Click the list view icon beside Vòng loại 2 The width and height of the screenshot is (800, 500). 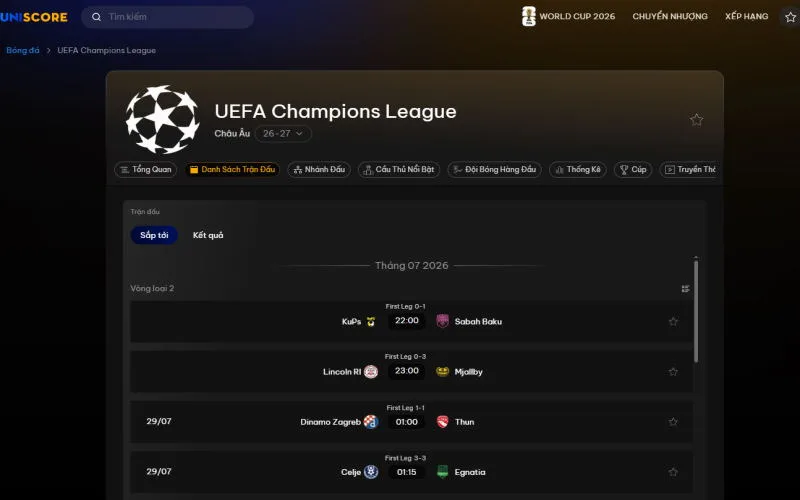685,289
